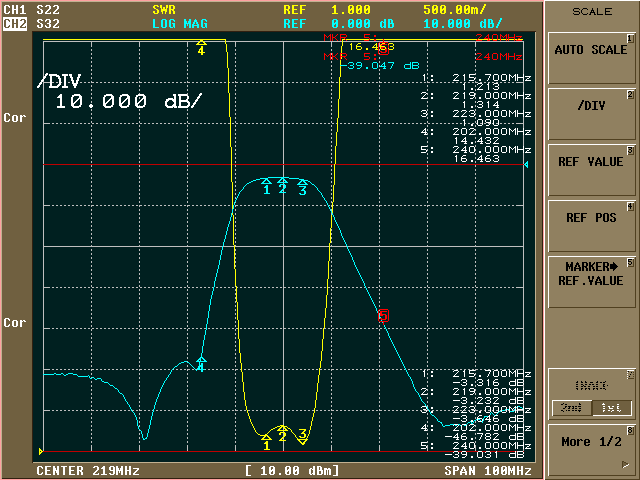Click cyan marker 2 on passband peak

point(283,187)
